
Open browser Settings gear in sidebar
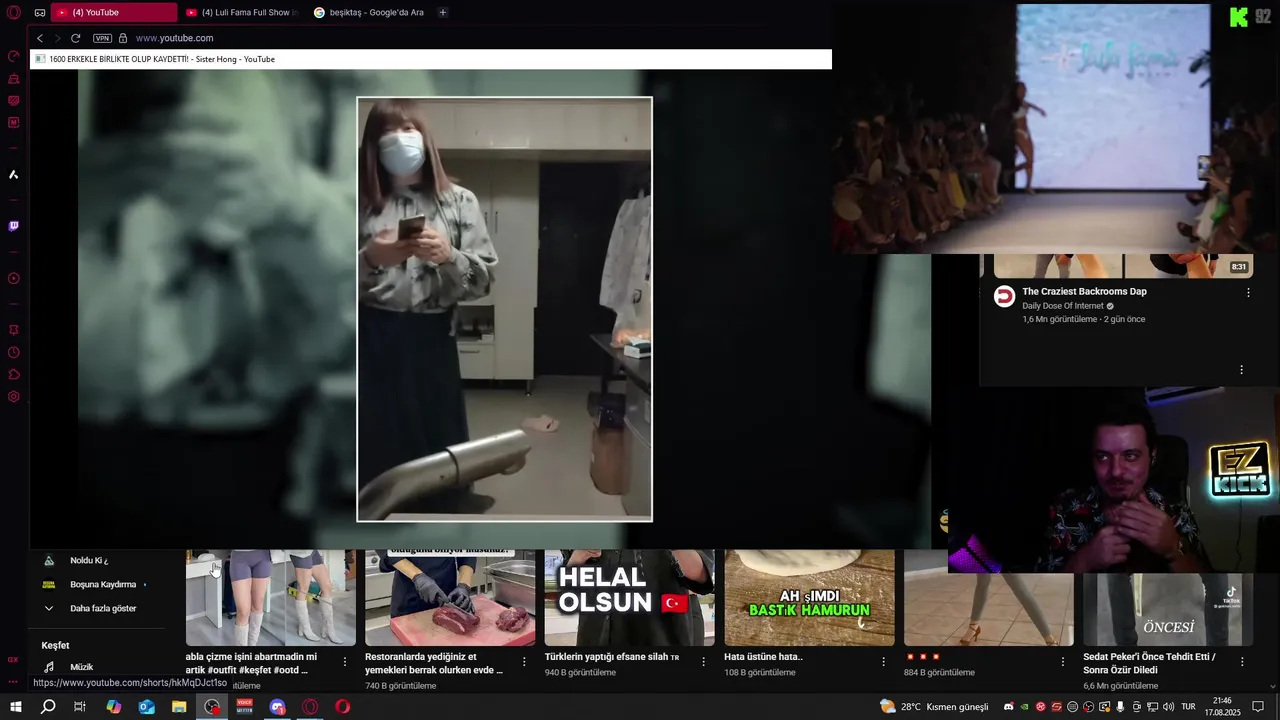point(14,397)
